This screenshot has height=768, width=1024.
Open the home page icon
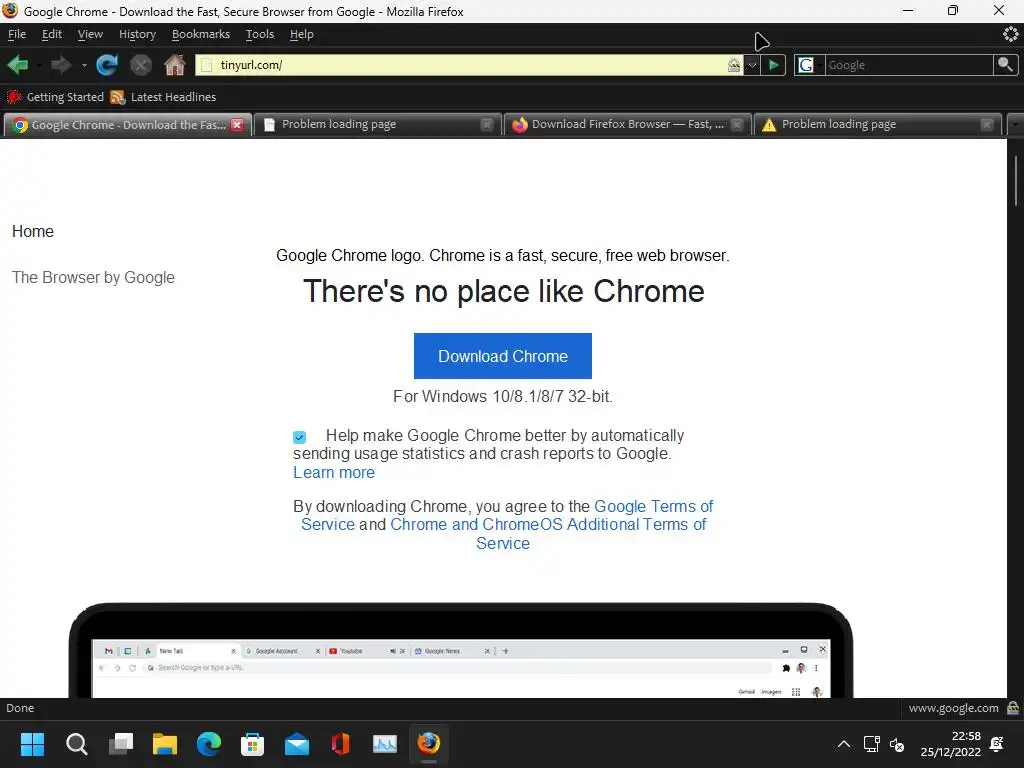[x=174, y=65]
